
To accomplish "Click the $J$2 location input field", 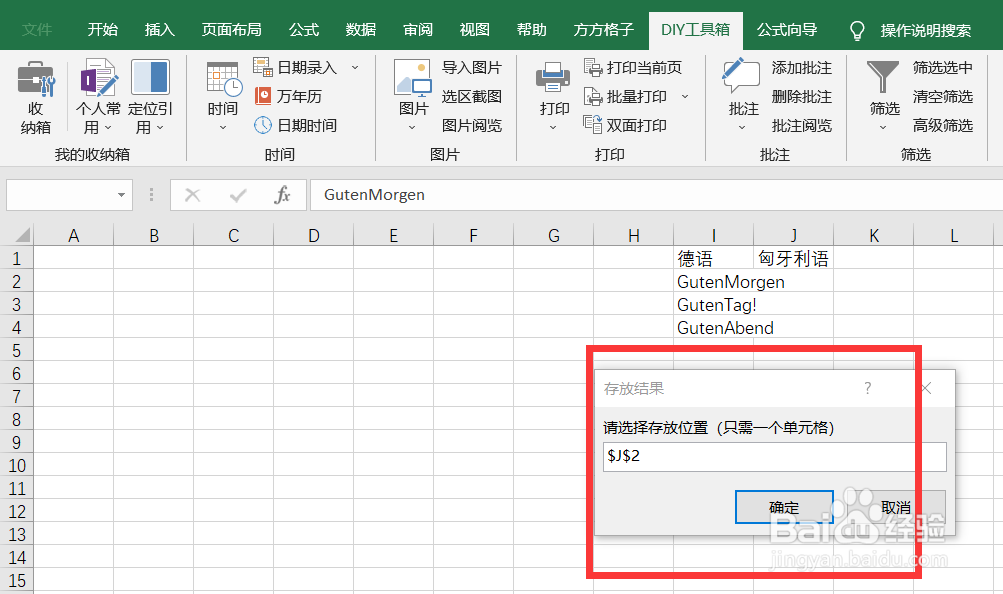I will tap(774, 457).
